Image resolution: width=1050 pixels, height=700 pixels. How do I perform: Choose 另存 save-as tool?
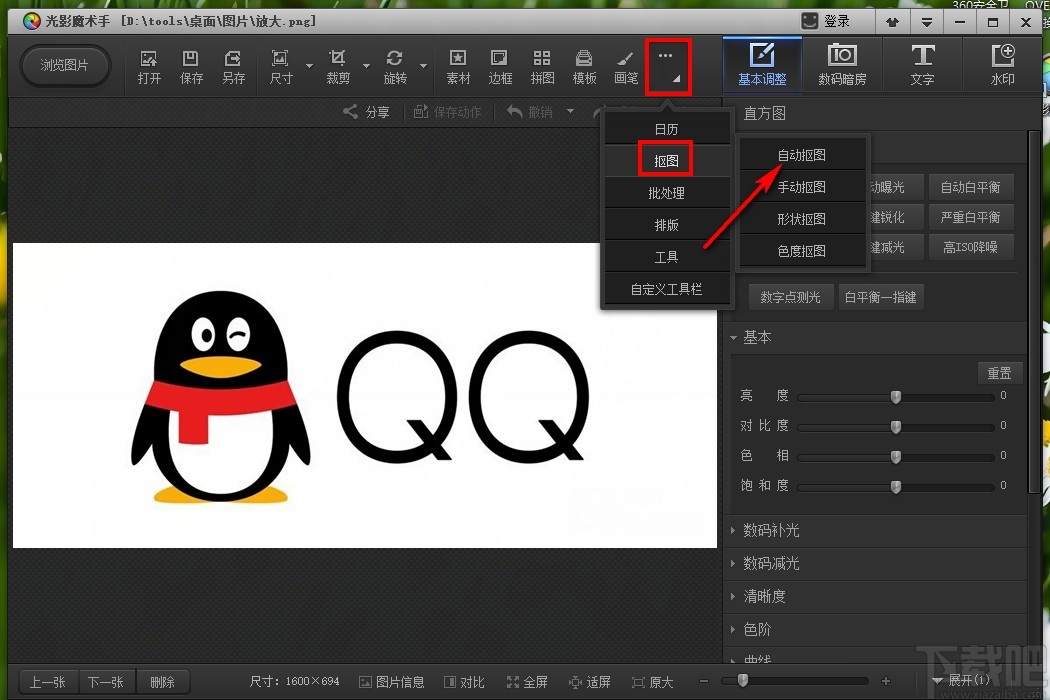(233, 67)
